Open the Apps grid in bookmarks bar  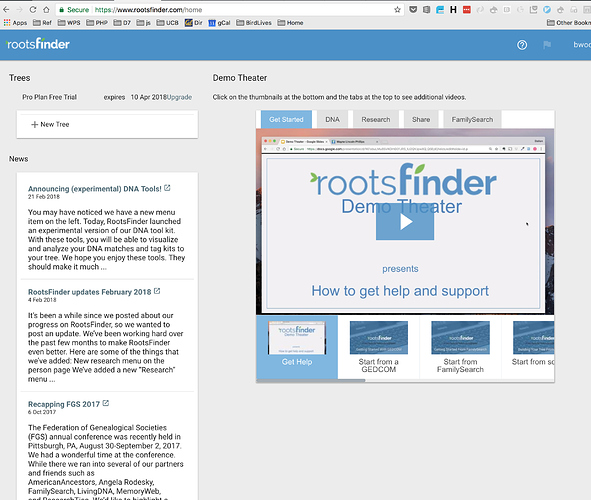[15, 23]
